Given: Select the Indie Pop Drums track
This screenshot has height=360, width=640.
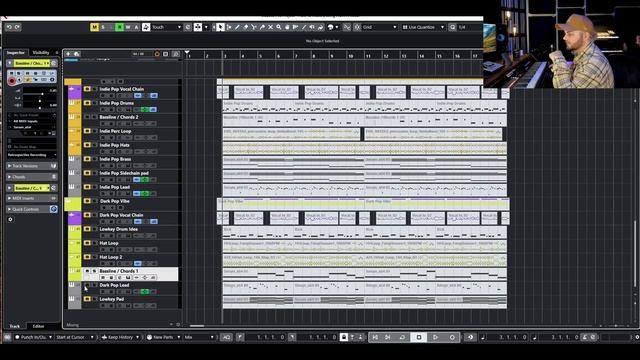Looking at the screenshot, I should coord(117,103).
